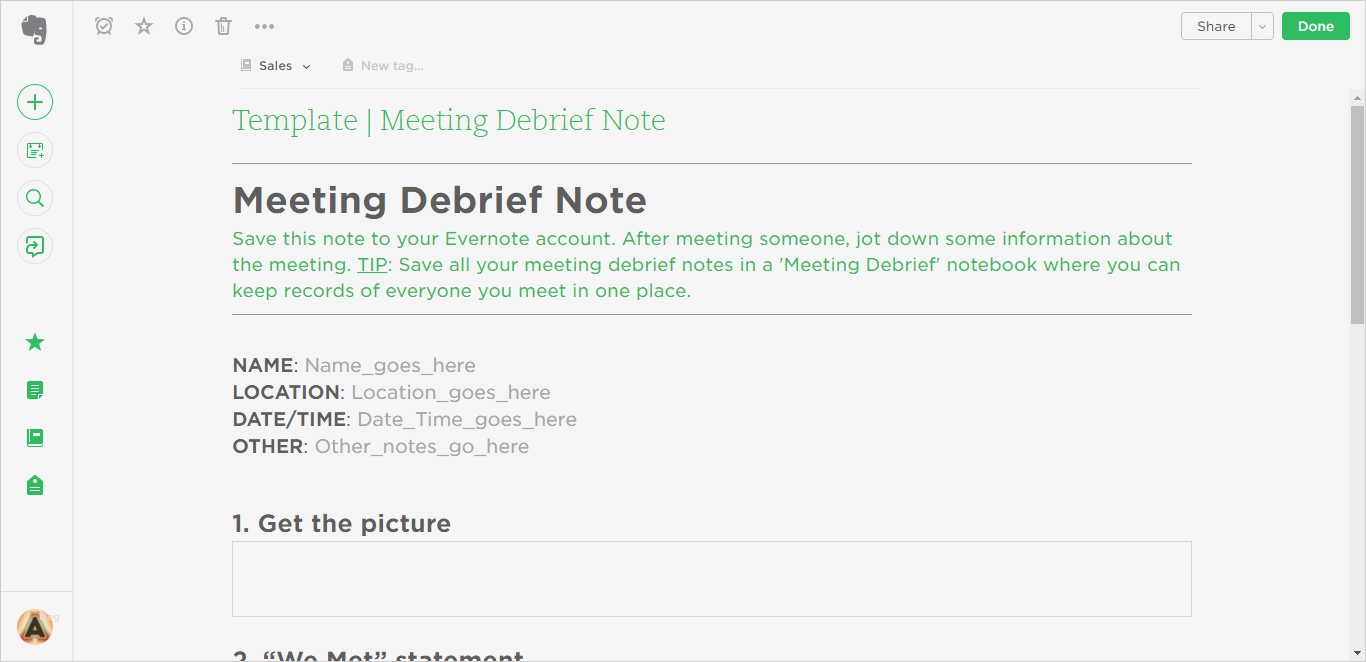The height and width of the screenshot is (662, 1366).
Task: Set a reminder with alarm clock icon
Action: (x=104, y=26)
